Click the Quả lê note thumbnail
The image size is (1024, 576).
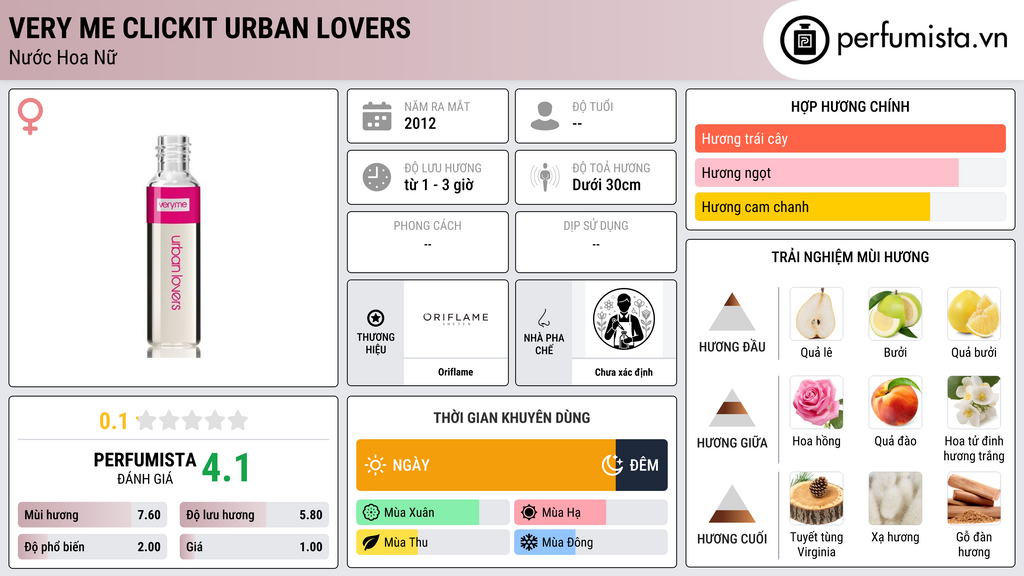click(x=816, y=314)
